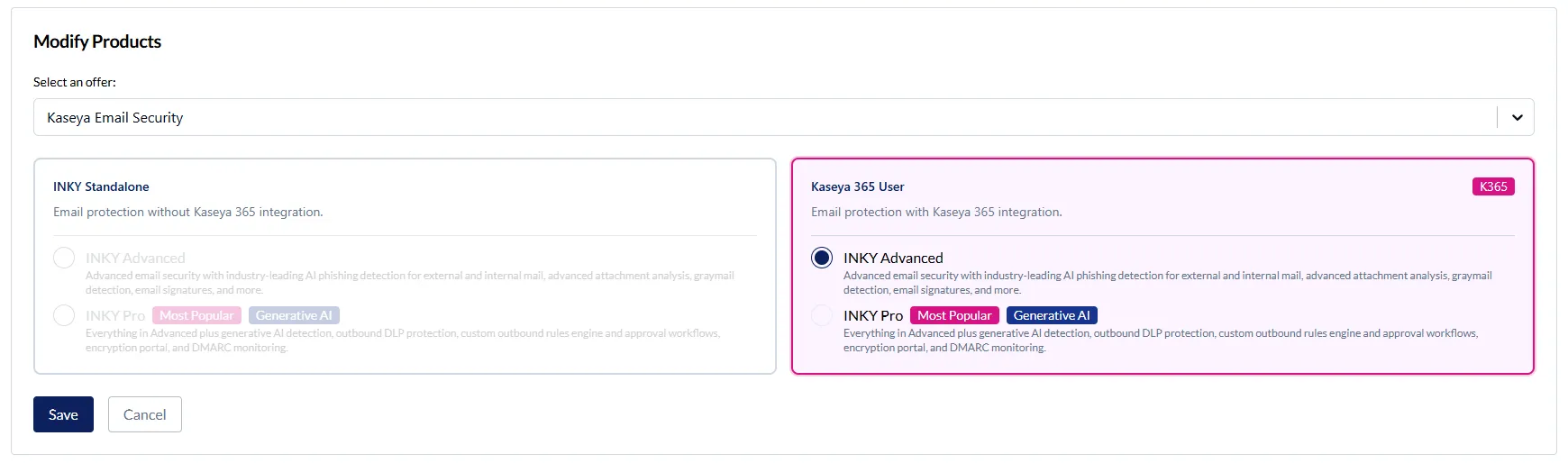Click the Modify Products heading
Image resolution: width=1568 pixels, height=463 pixels.
(97, 41)
